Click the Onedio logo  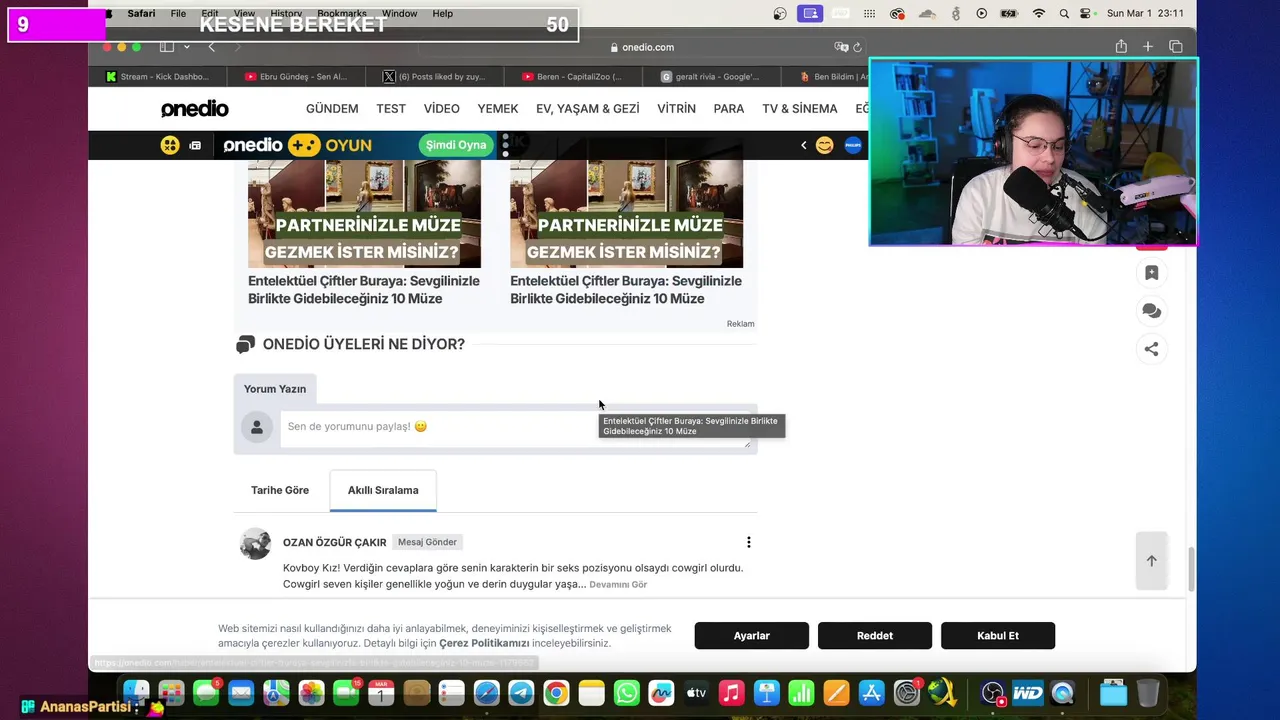click(x=195, y=109)
